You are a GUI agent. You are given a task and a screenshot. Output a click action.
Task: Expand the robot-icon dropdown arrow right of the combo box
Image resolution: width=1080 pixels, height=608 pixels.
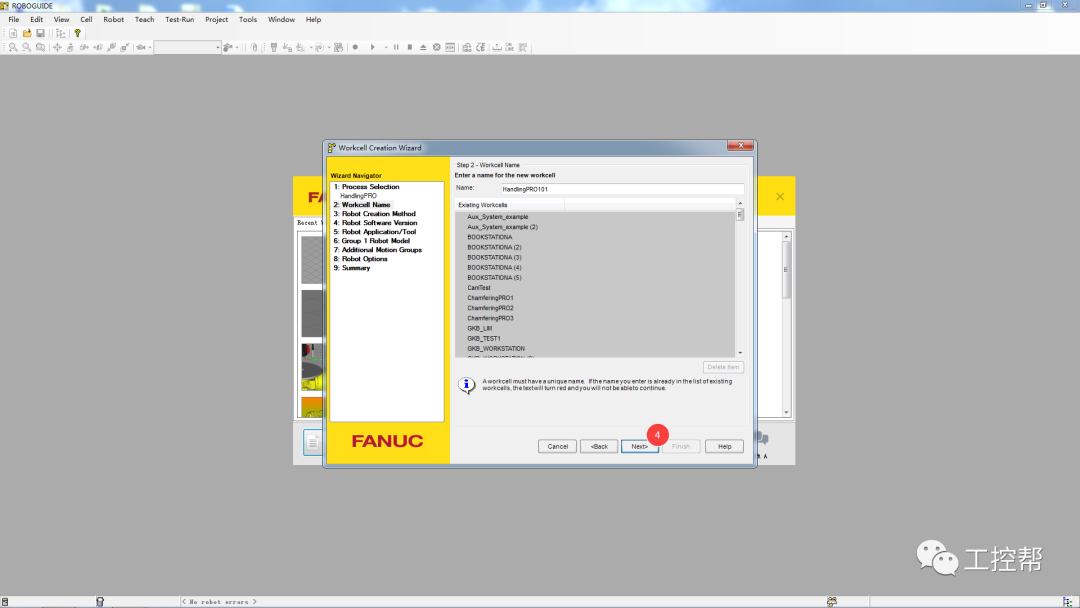pyautogui.click(x=237, y=48)
